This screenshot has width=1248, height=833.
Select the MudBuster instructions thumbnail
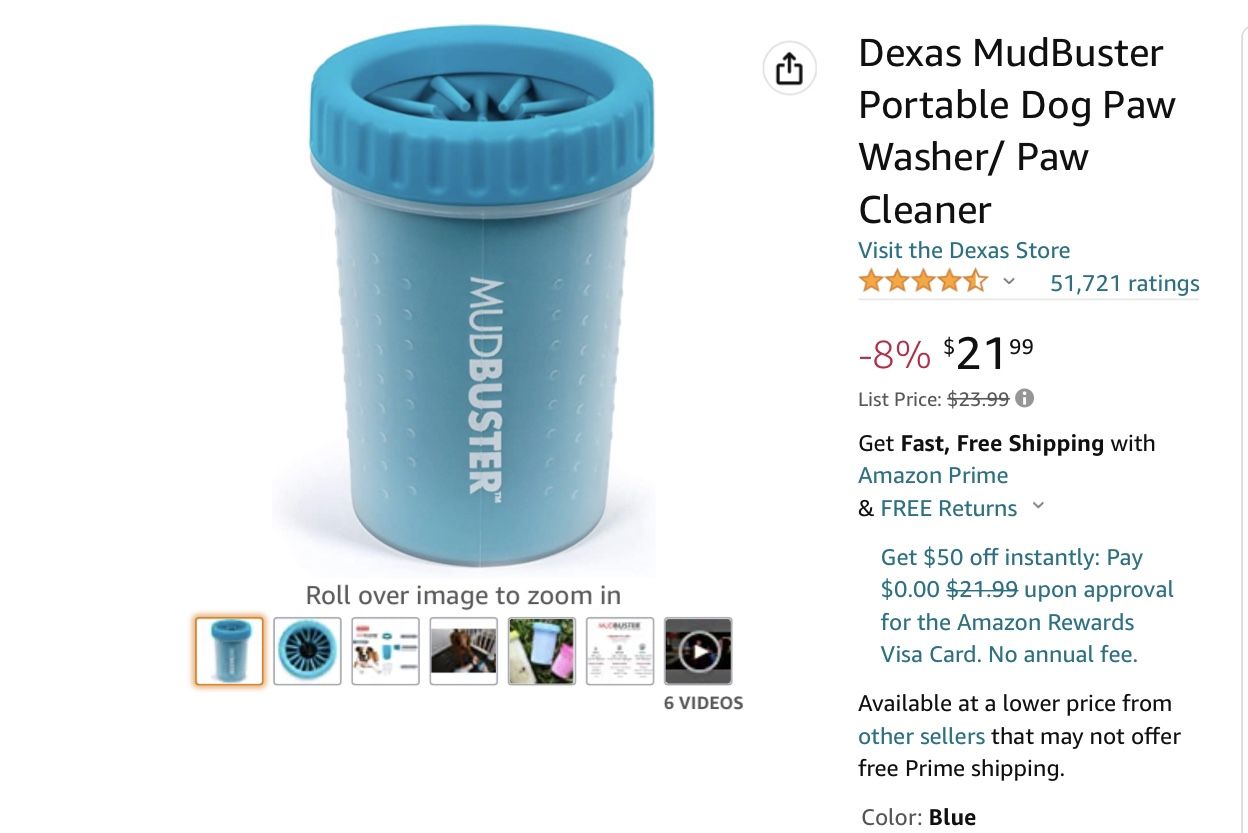620,651
